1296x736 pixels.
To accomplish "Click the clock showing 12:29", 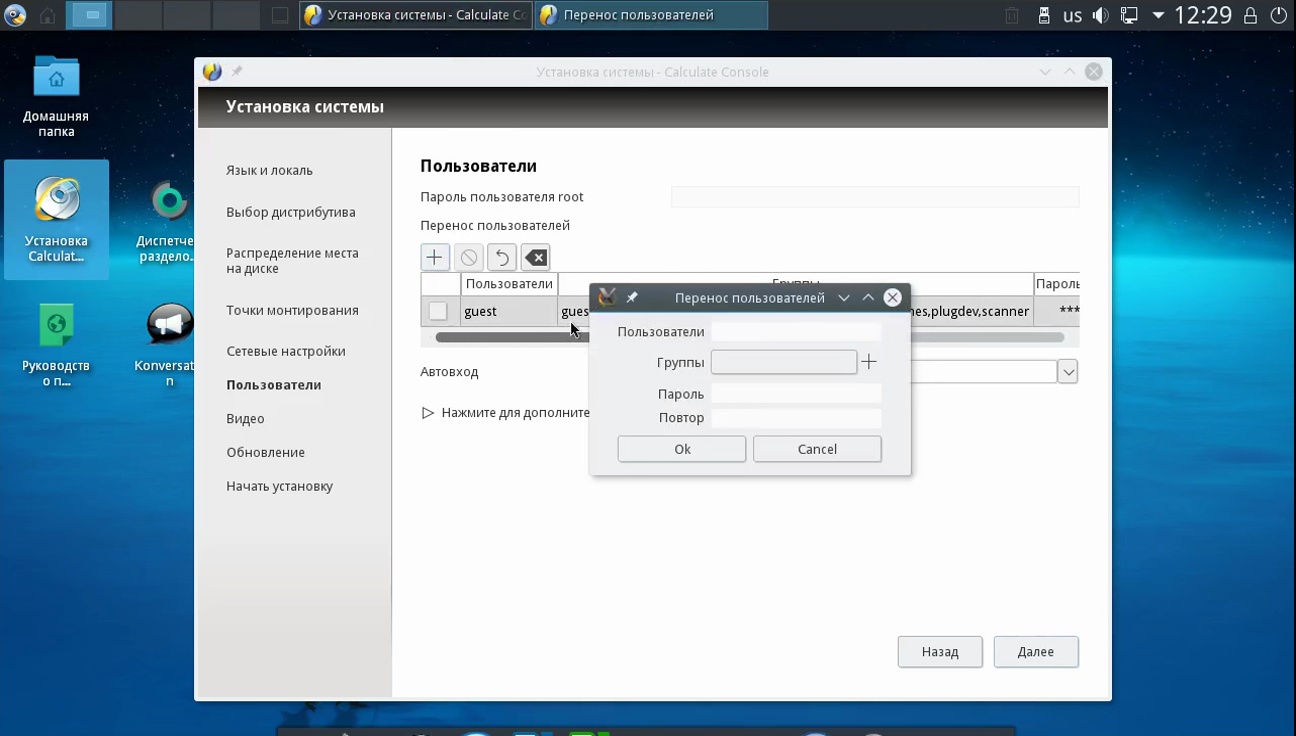I will [1203, 16].
